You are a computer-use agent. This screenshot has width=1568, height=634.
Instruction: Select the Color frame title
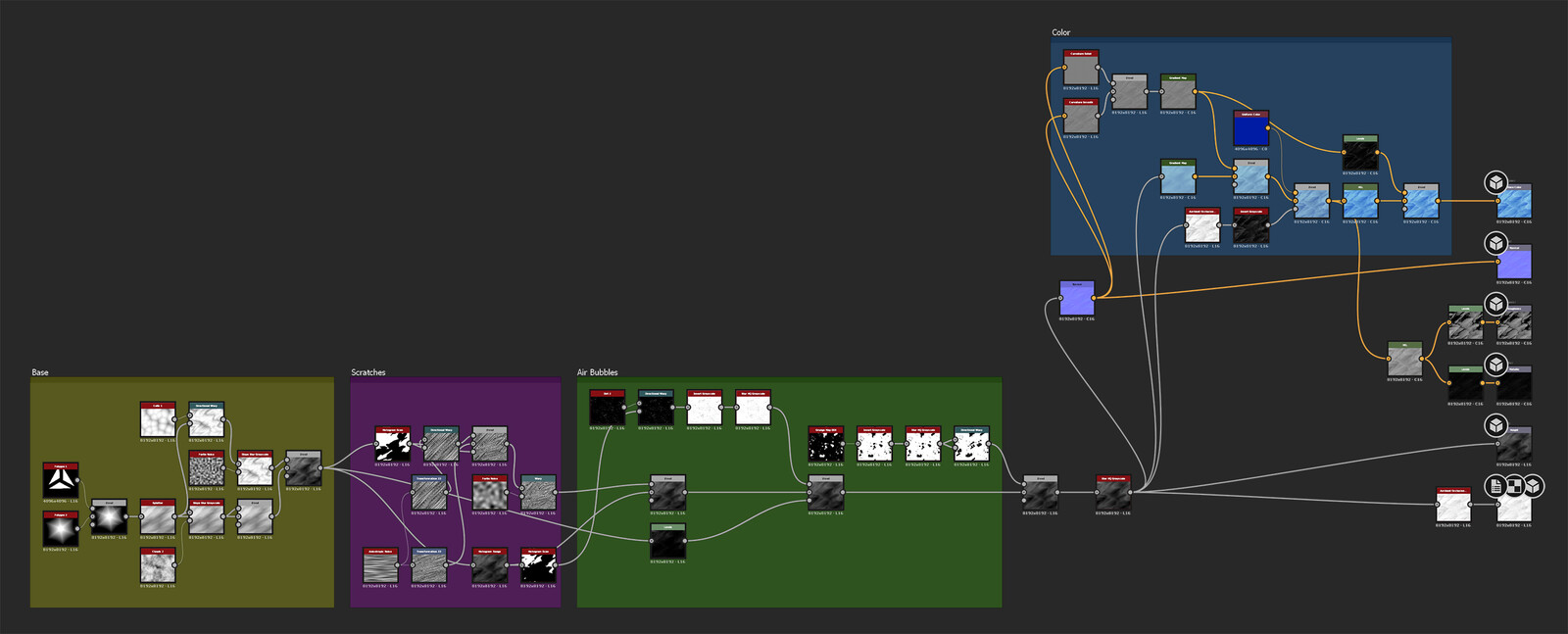click(x=1061, y=32)
